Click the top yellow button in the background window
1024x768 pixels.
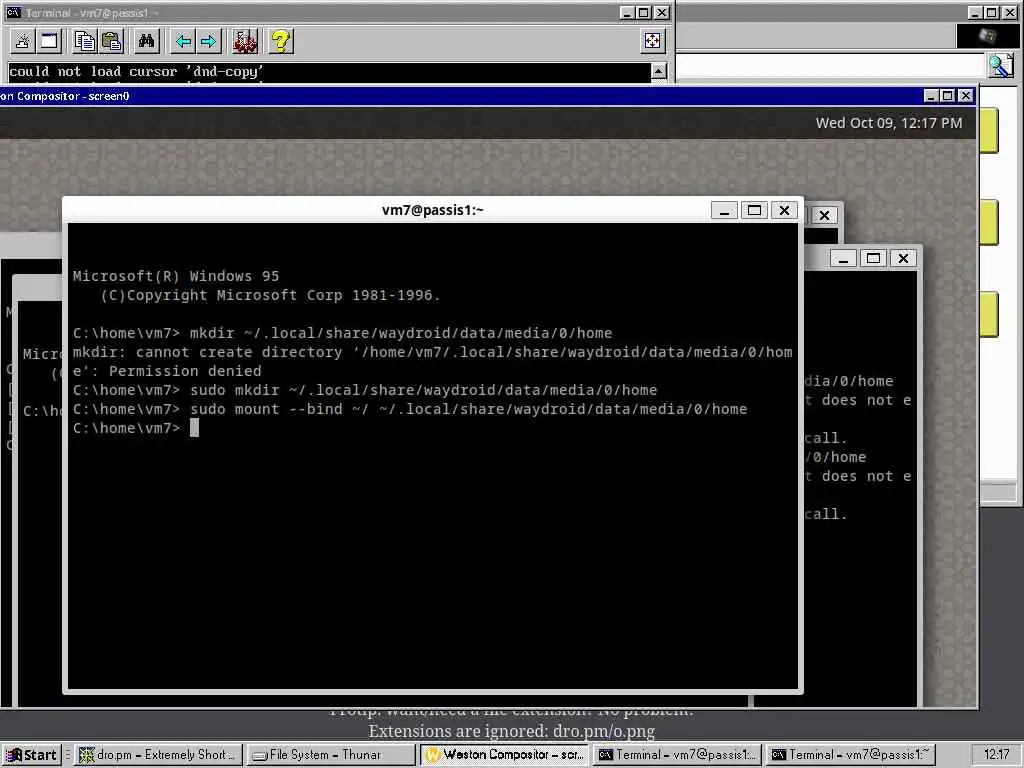(x=989, y=130)
